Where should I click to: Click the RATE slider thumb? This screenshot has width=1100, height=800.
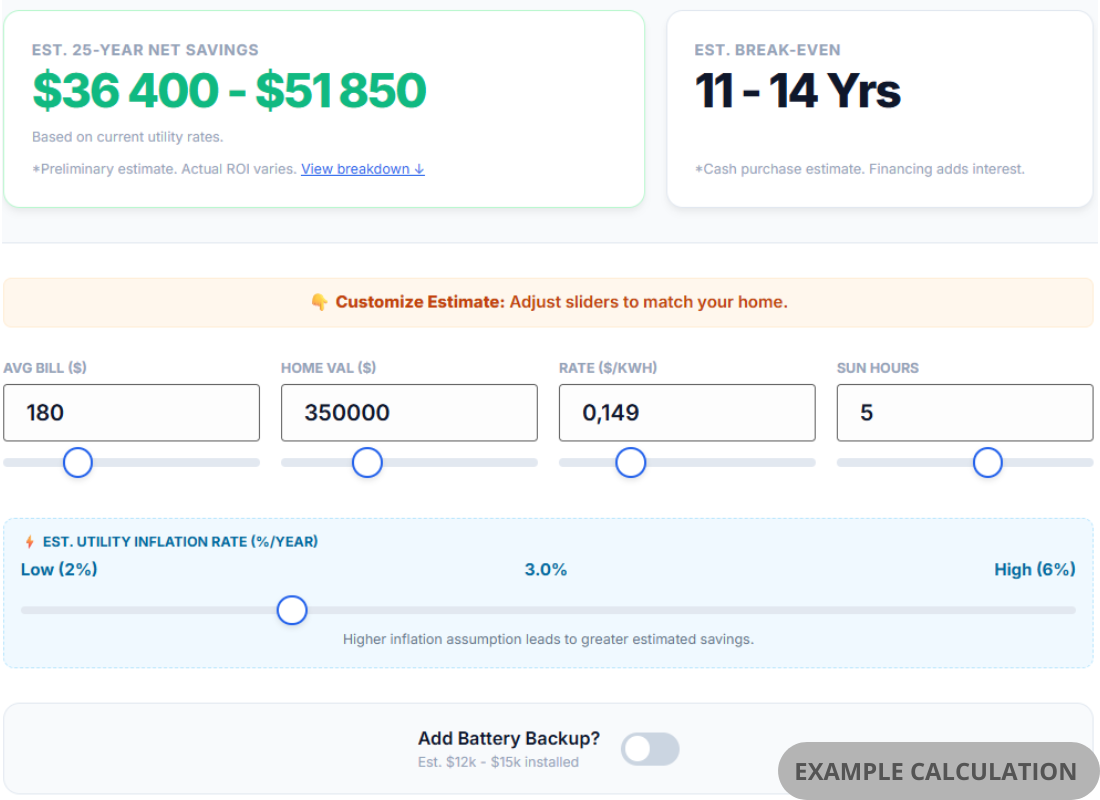(x=631, y=462)
